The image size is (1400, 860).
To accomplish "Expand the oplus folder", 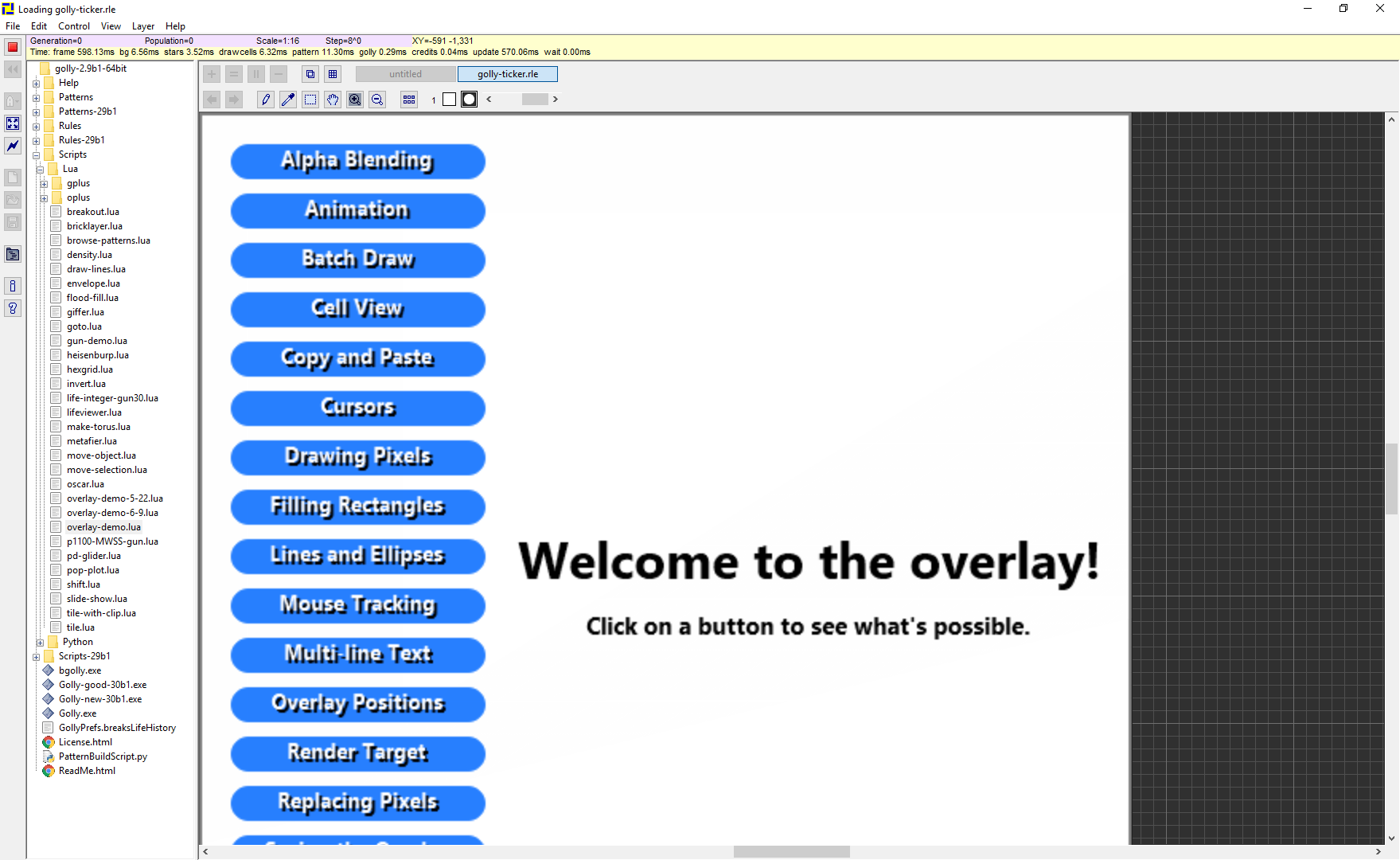I will point(44,198).
